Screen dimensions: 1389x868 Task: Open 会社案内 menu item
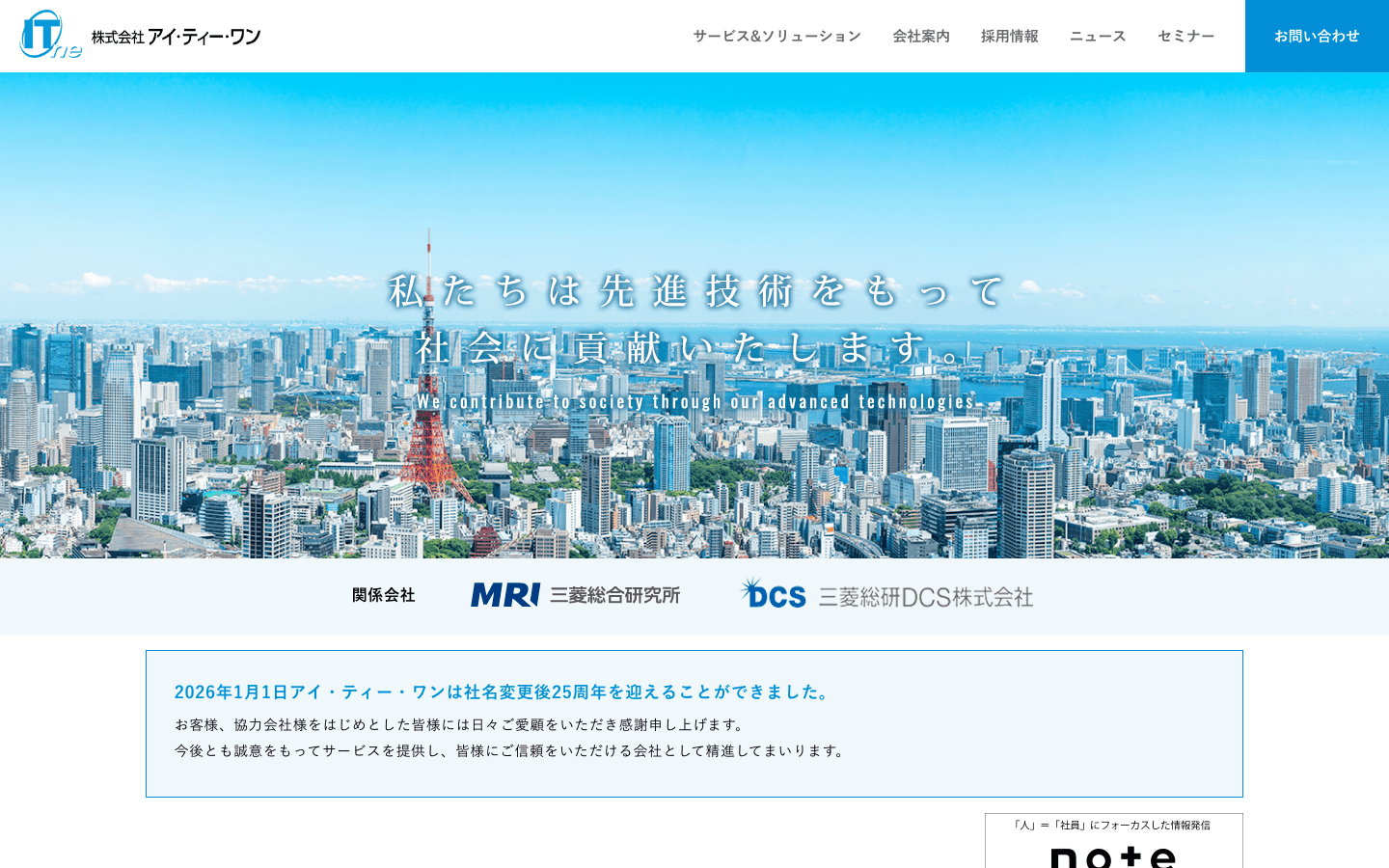921,36
